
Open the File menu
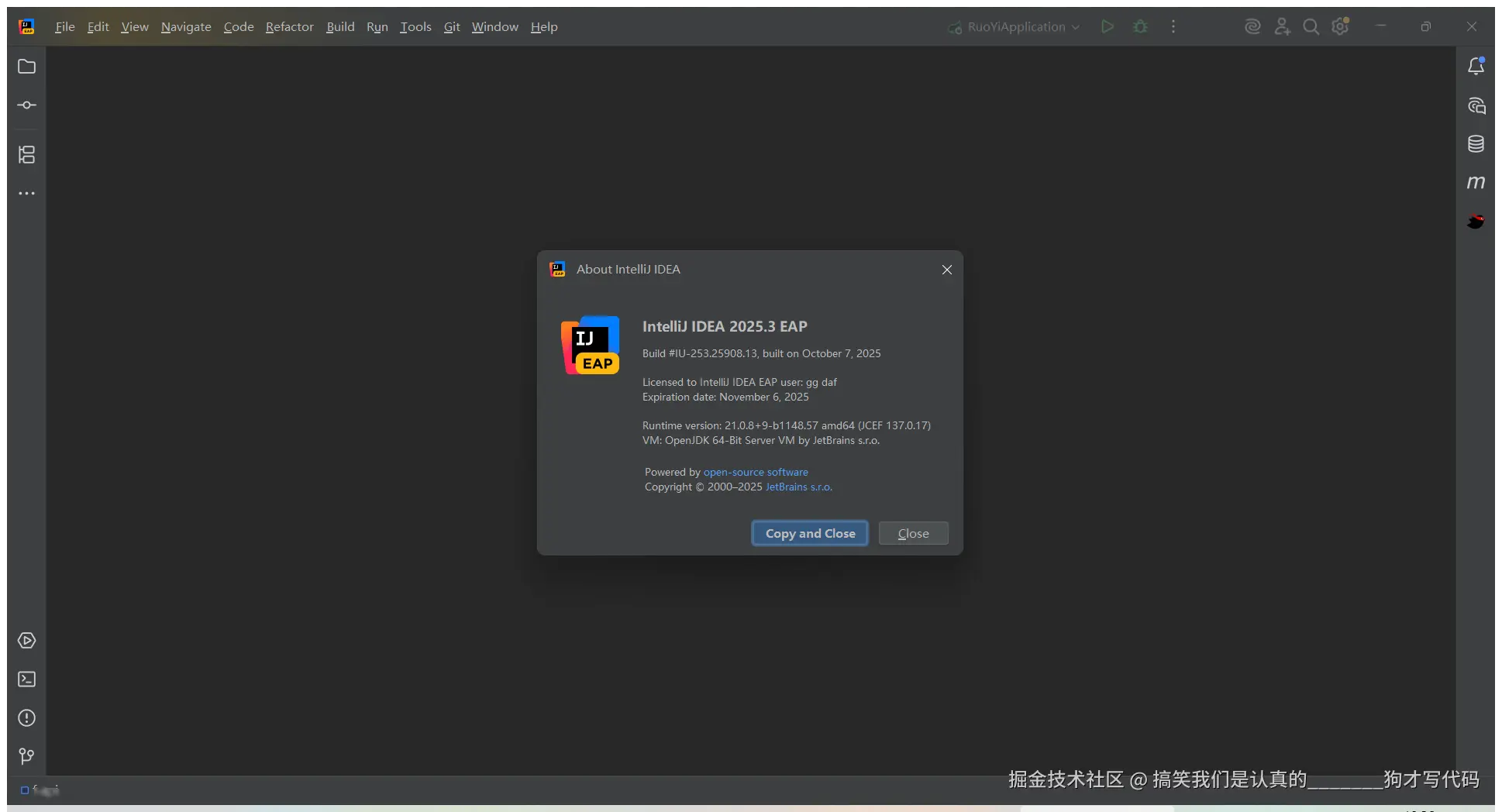[65, 27]
